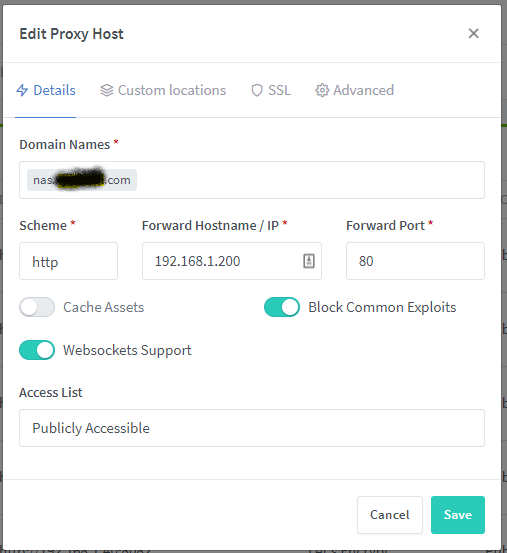Save the proxy host settings

click(458, 515)
